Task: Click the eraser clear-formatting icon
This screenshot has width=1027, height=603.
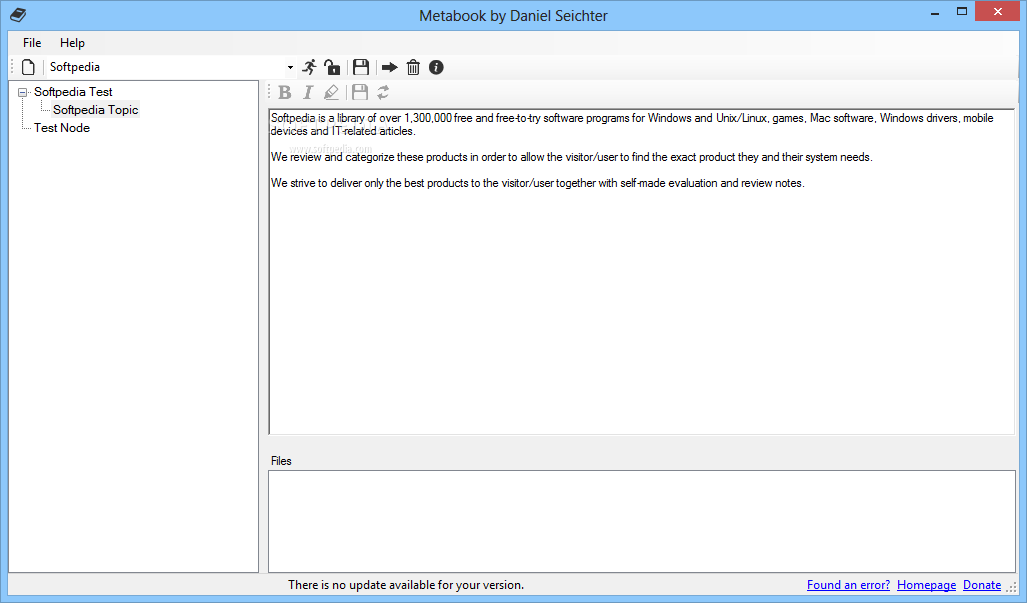Action: pos(331,92)
